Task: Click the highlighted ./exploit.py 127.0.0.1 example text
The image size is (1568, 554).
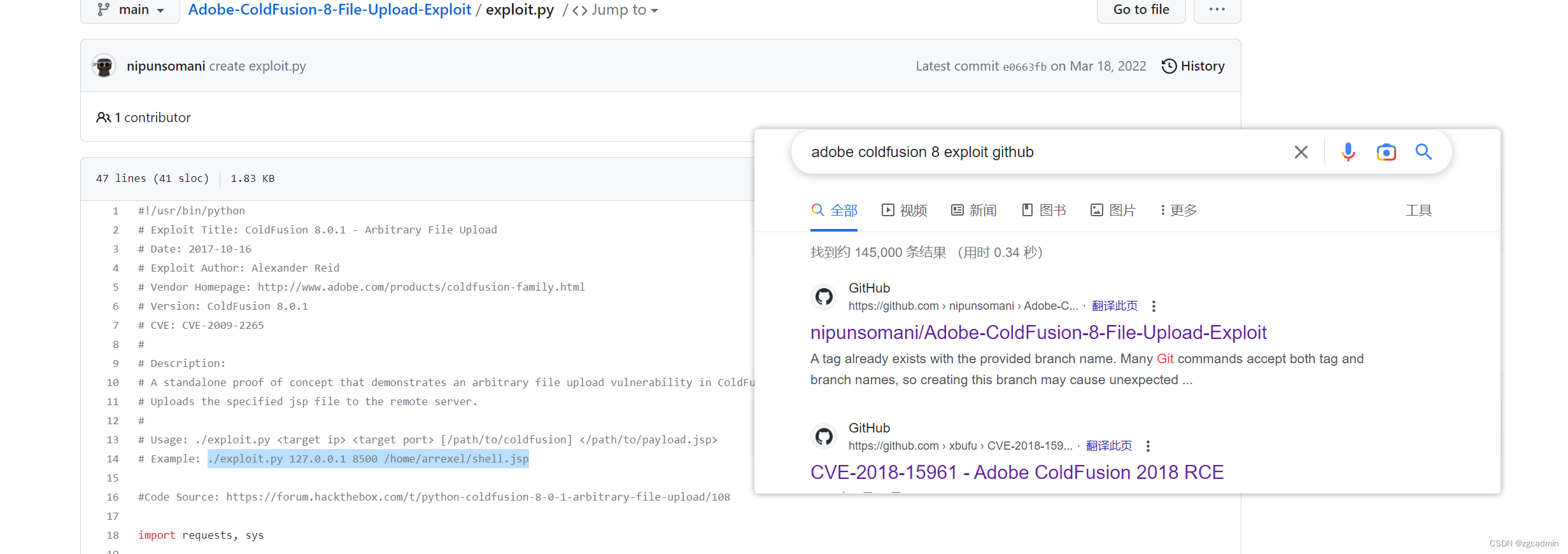Action: 368,459
